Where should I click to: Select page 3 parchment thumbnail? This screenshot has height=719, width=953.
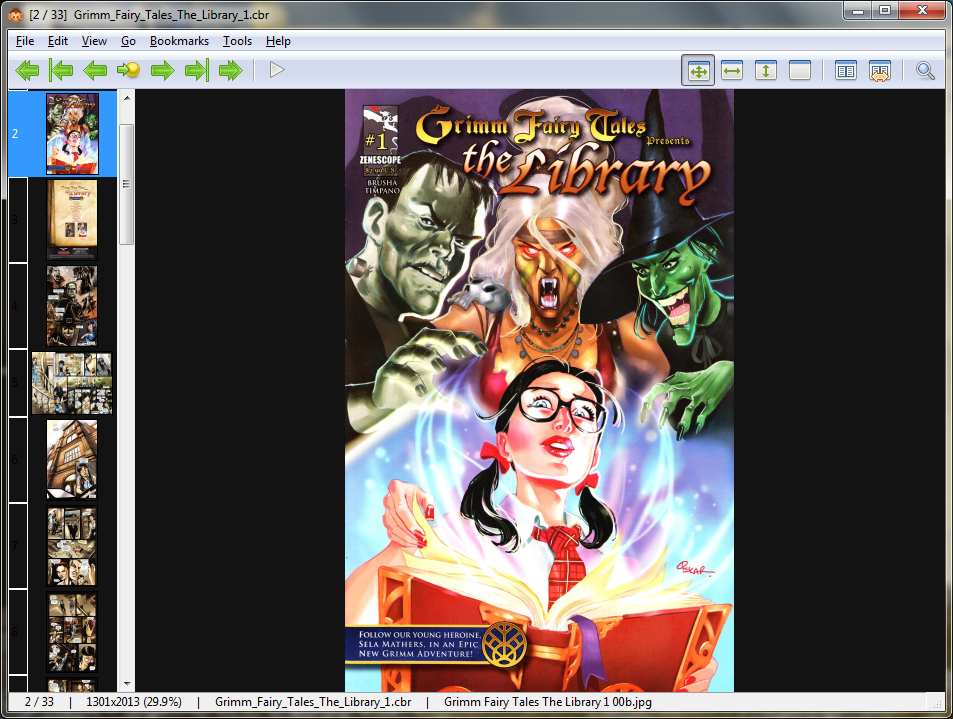72,220
